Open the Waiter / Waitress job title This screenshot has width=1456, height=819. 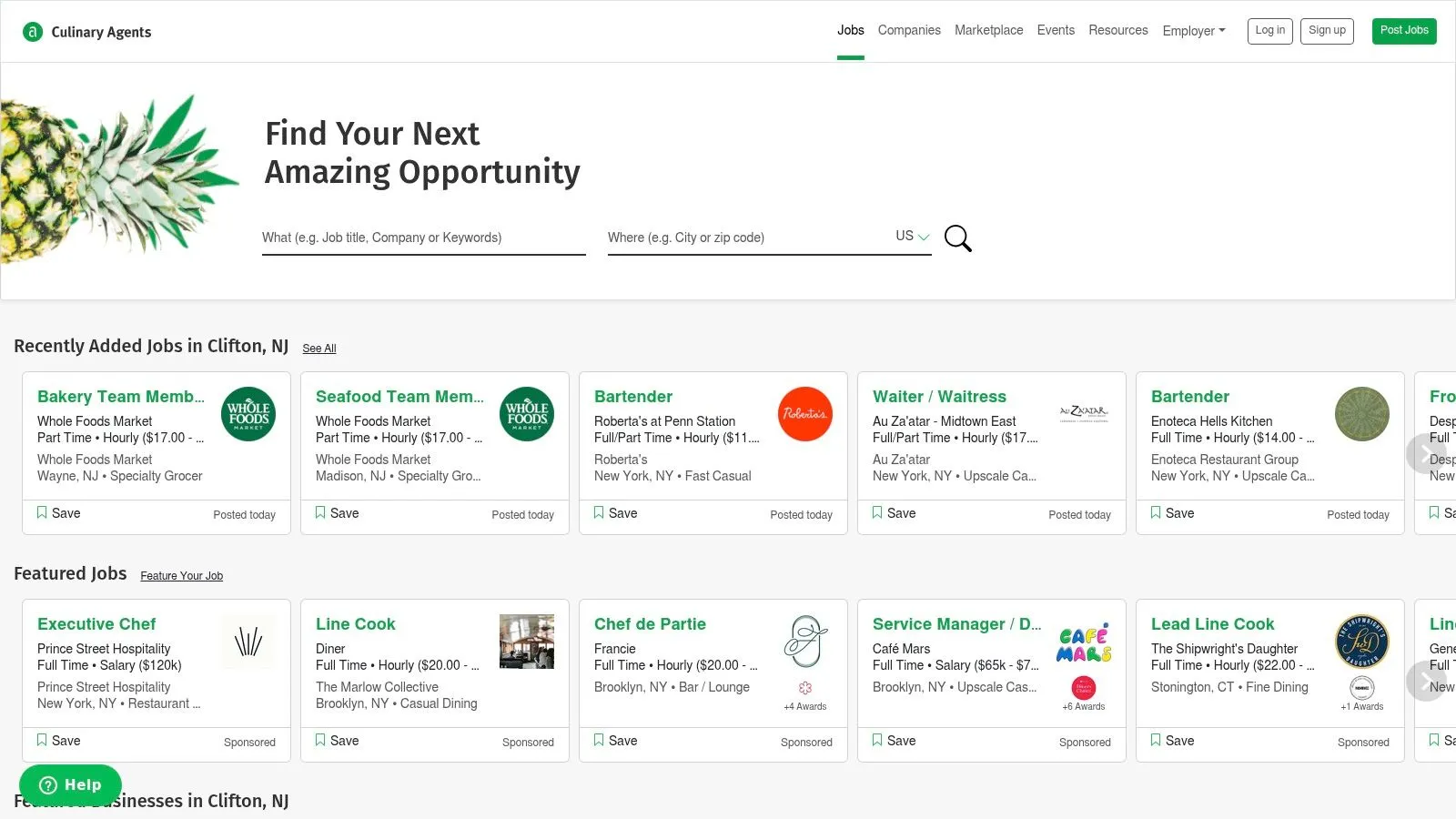click(x=939, y=397)
